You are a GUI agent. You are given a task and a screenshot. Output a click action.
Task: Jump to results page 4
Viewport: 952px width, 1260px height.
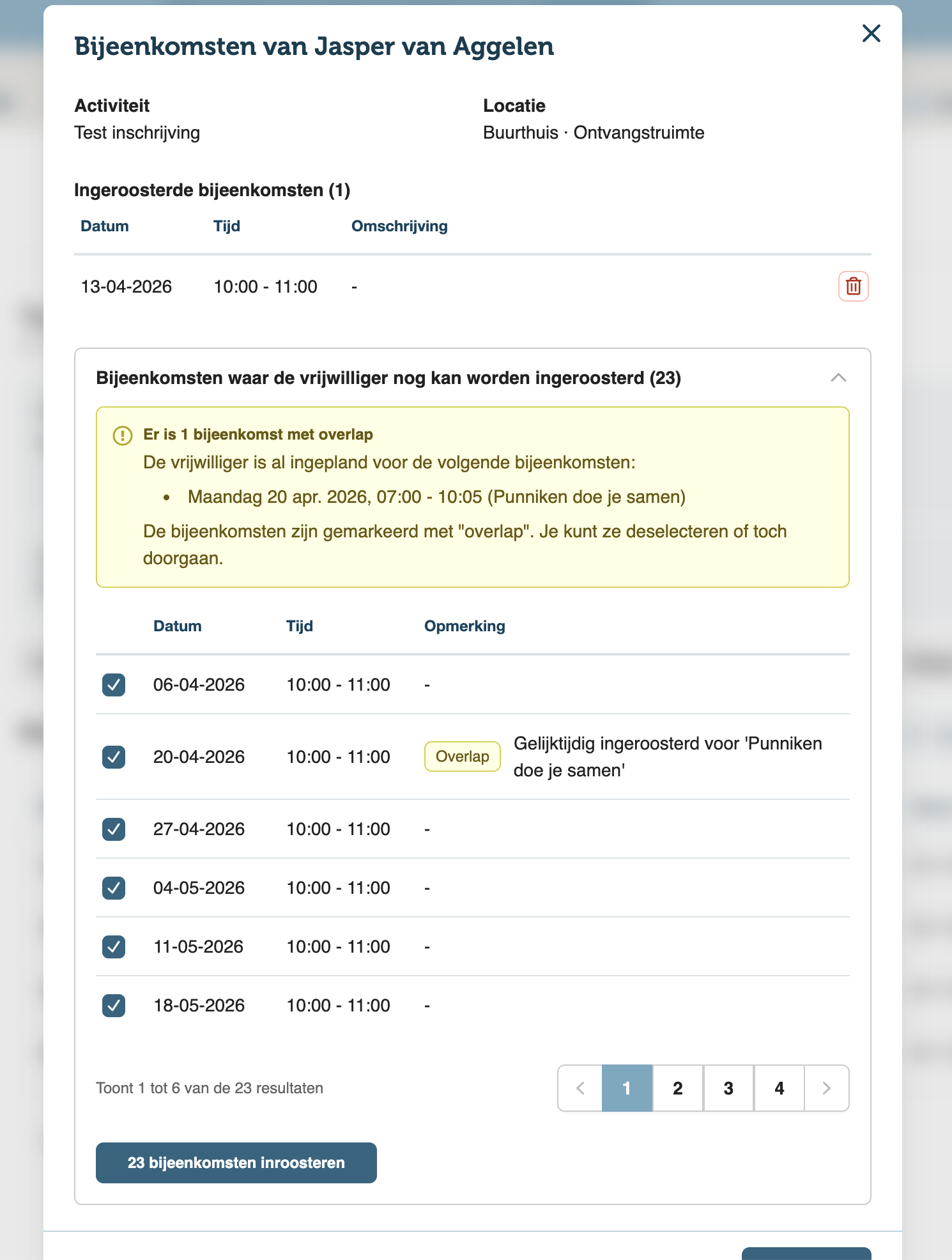click(x=779, y=1088)
